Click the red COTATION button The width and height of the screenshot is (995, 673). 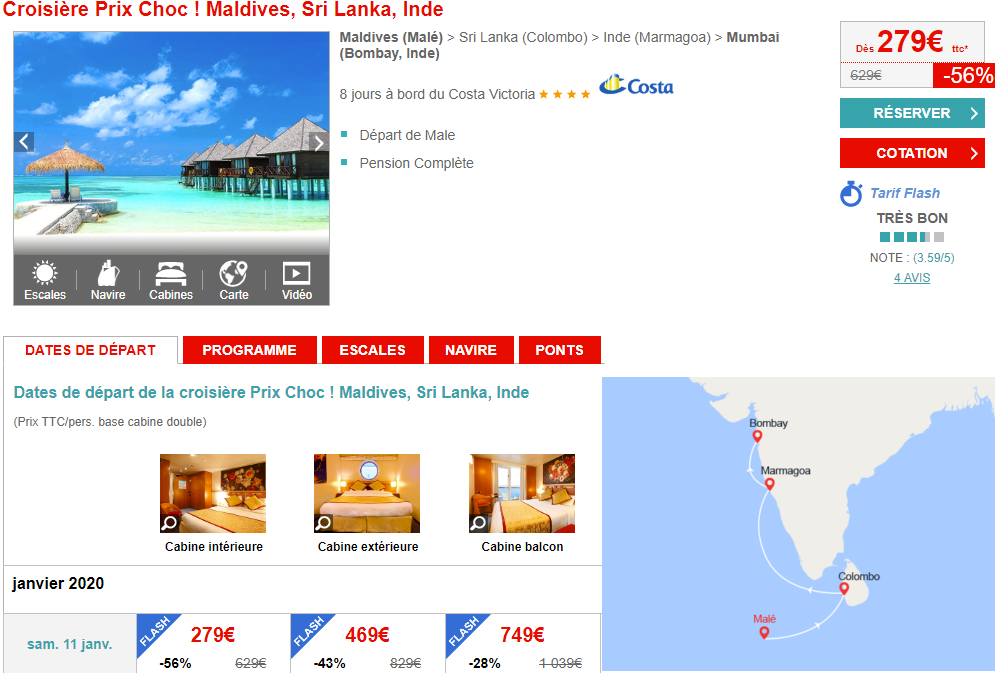pyautogui.click(x=912, y=153)
